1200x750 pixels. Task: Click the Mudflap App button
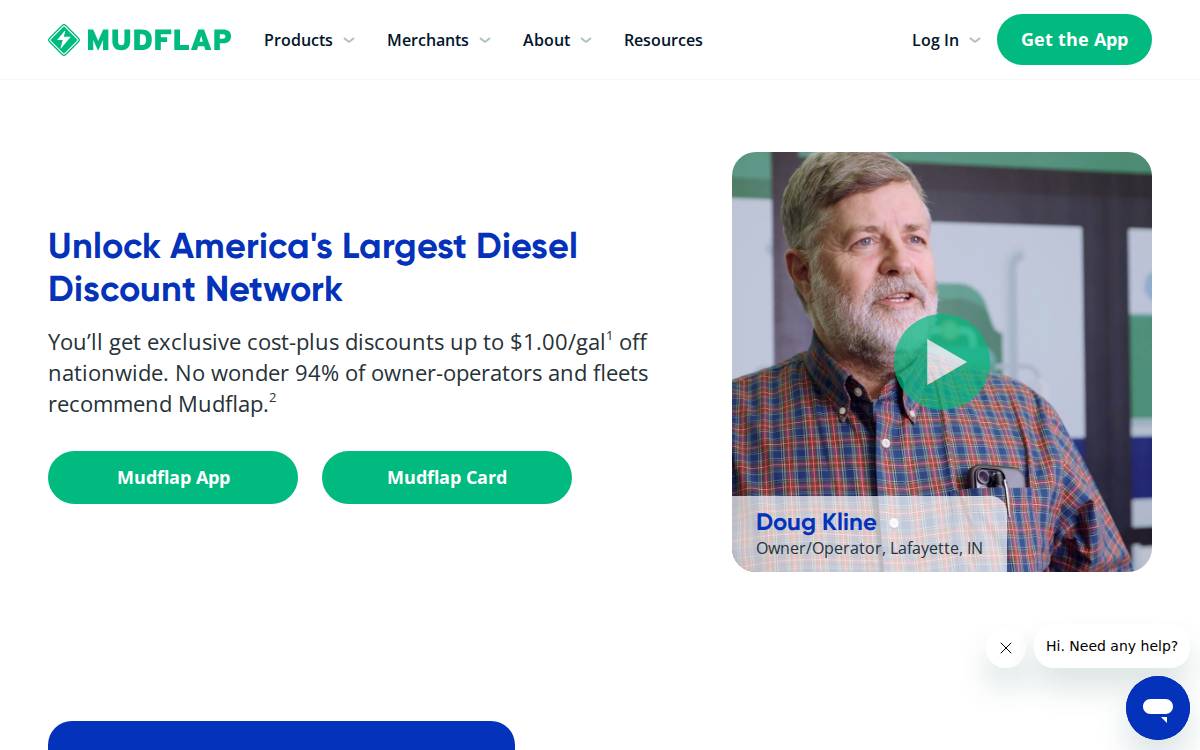(x=173, y=477)
